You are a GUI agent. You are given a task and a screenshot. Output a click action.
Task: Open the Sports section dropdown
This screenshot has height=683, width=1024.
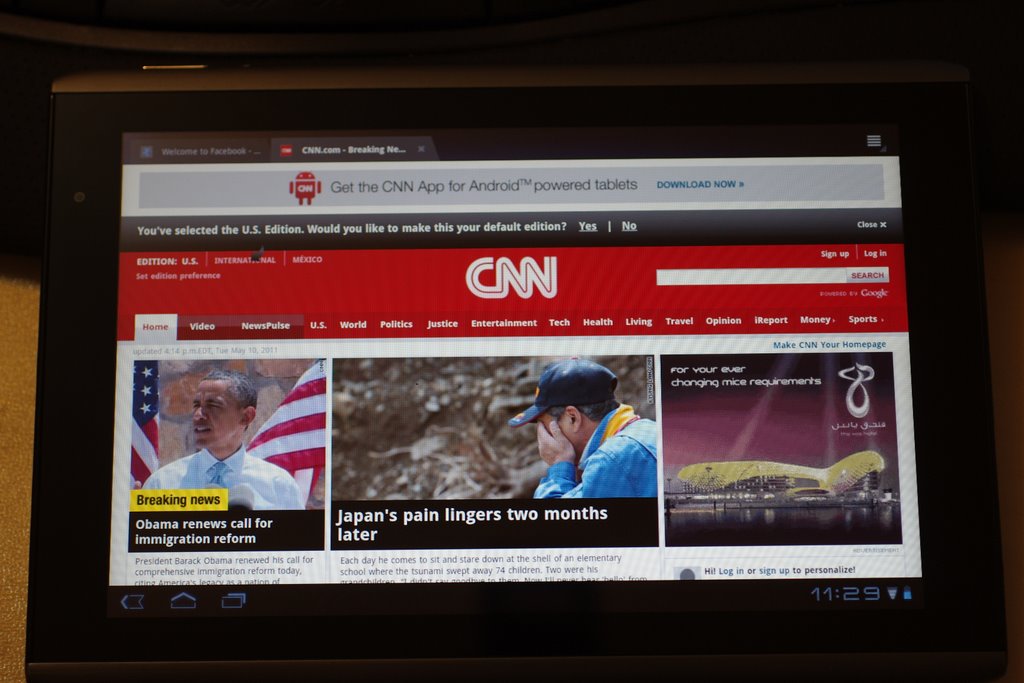(865, 319)
